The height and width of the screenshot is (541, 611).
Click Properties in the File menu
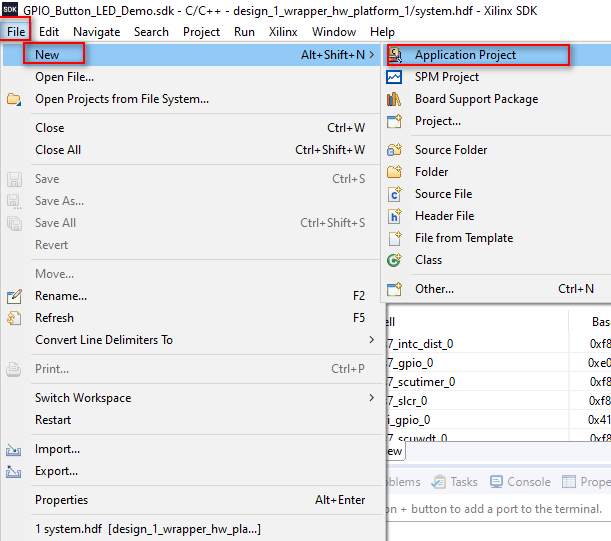click(61, 500)
